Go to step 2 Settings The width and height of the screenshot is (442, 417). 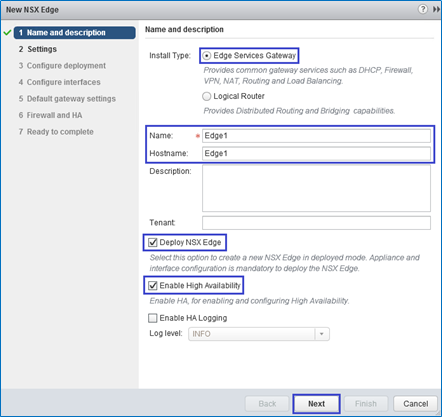pos(38,49)
